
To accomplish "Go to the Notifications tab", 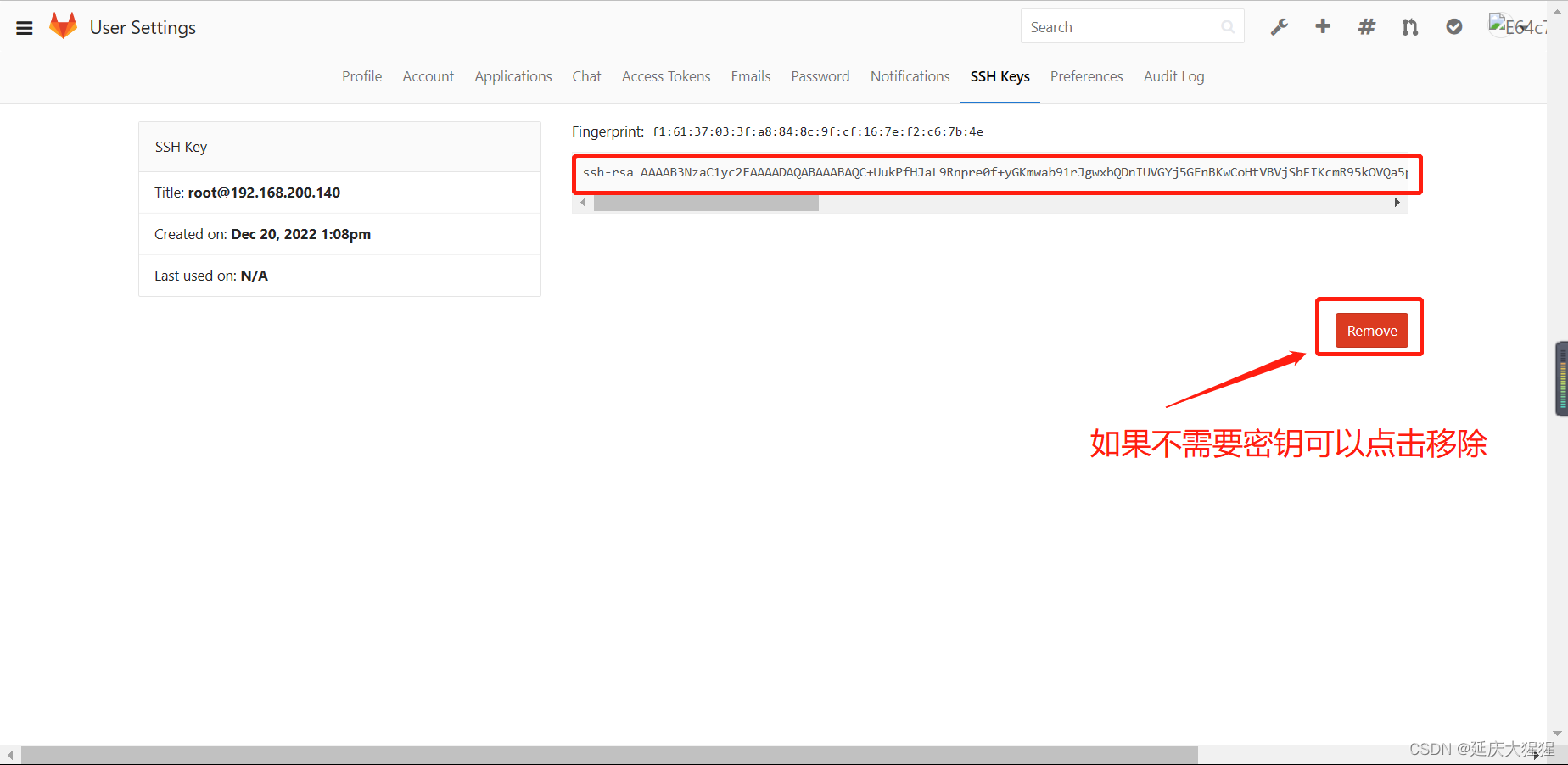I will click(910, 76).
